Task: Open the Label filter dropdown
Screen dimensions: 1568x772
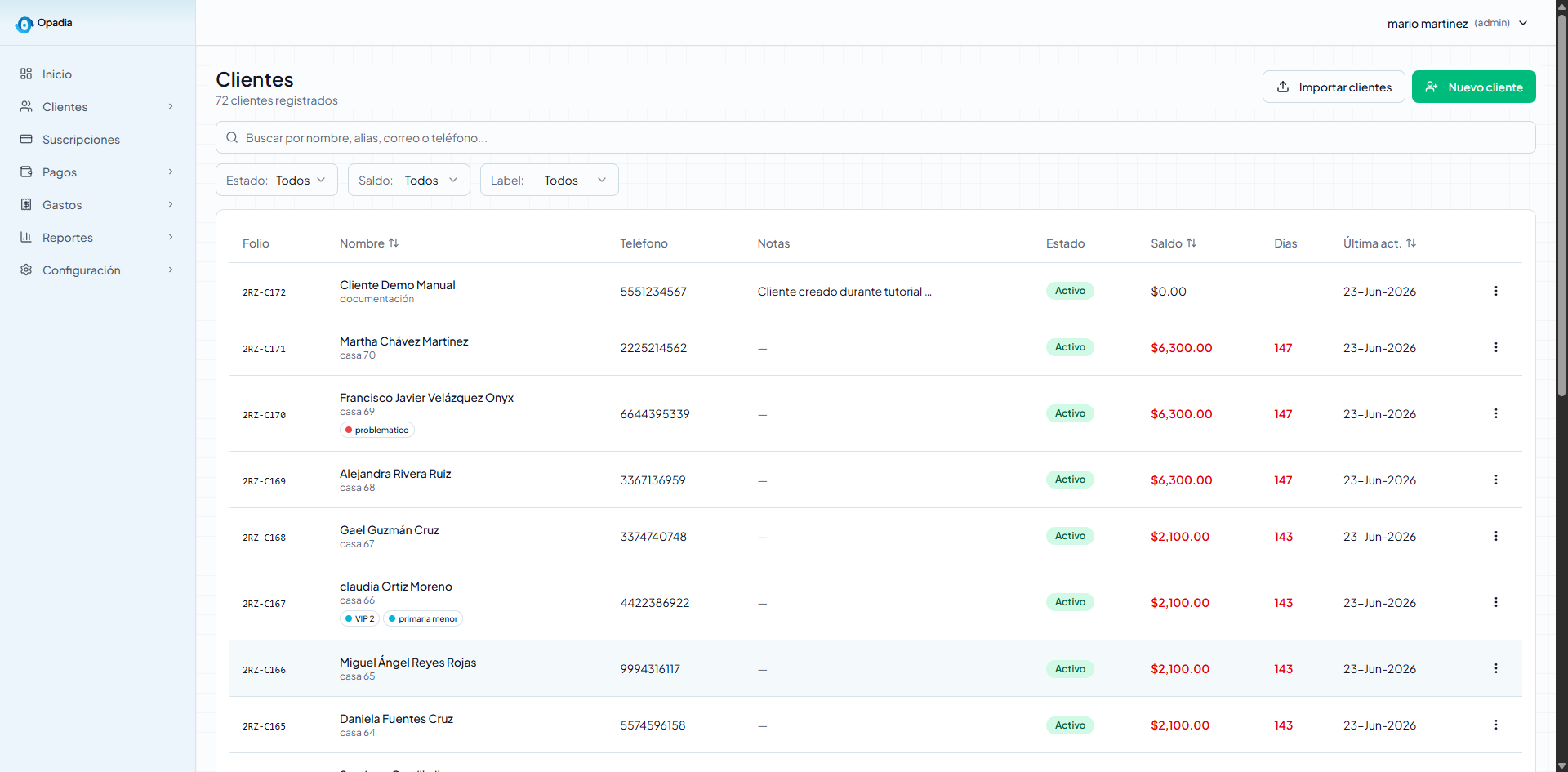Action: [x=550, y=180]
